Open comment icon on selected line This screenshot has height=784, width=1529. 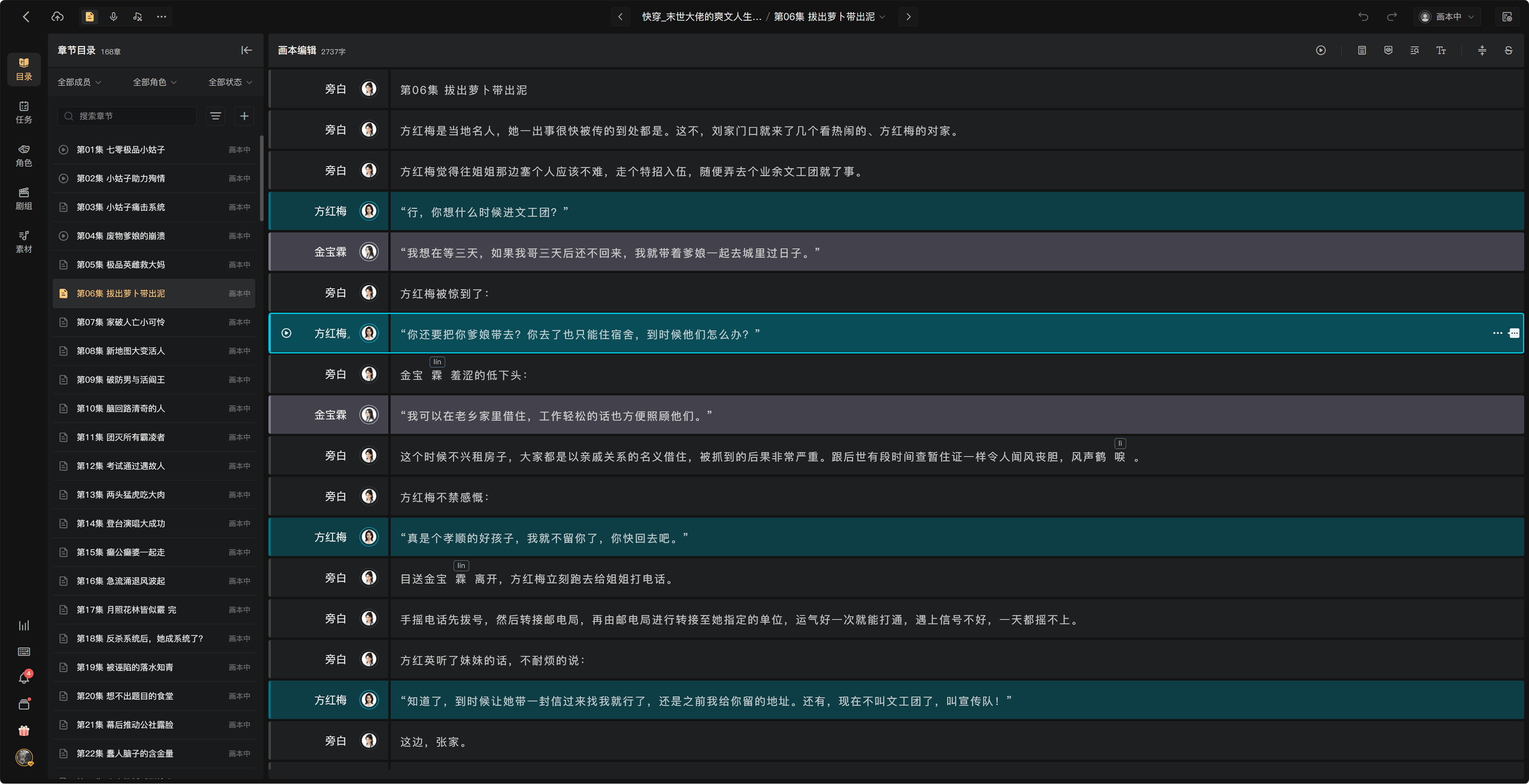pos(1514,334)
